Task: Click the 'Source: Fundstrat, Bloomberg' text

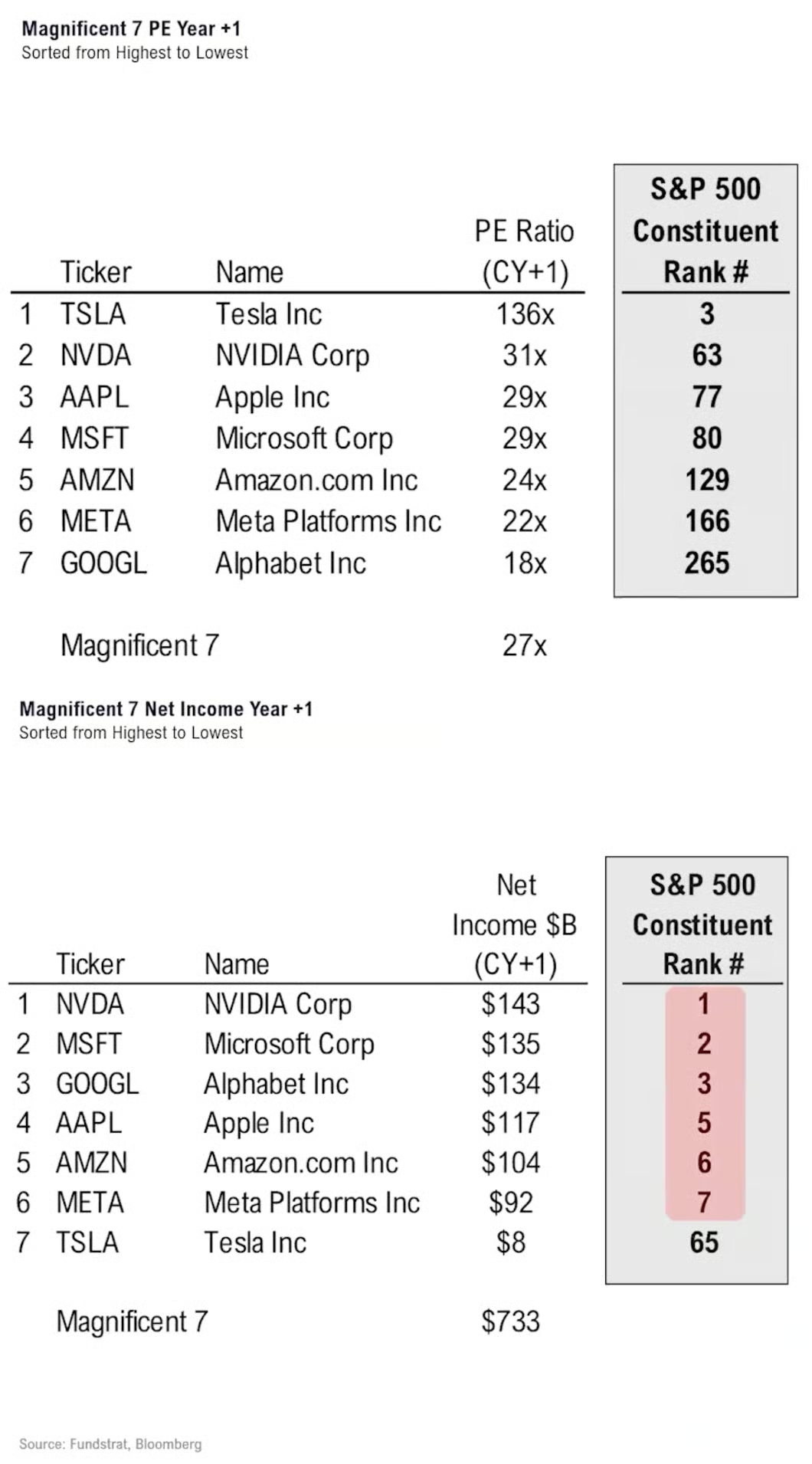Action: (x=110, y=1444)
